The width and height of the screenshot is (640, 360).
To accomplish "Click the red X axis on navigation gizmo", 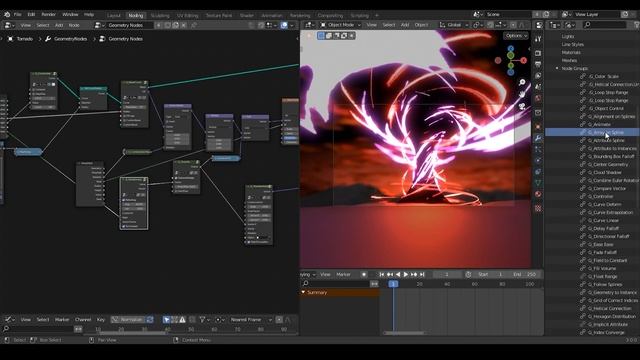I will [x=524, y=60].
